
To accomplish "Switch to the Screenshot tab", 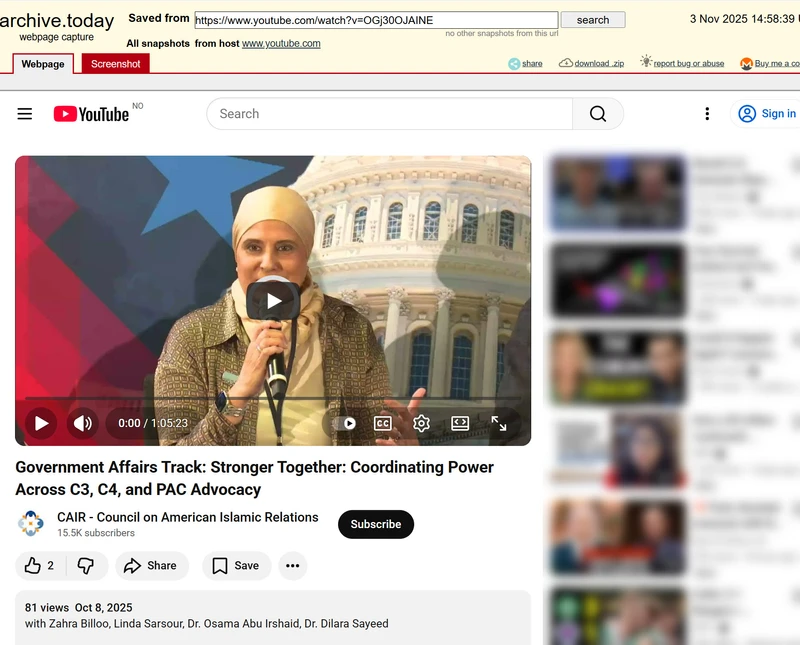I will tap(115, 64).
